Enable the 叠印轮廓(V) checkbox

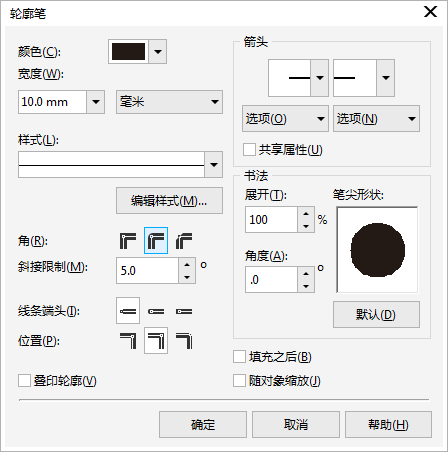pyautogui.click(x=24, y=380)
